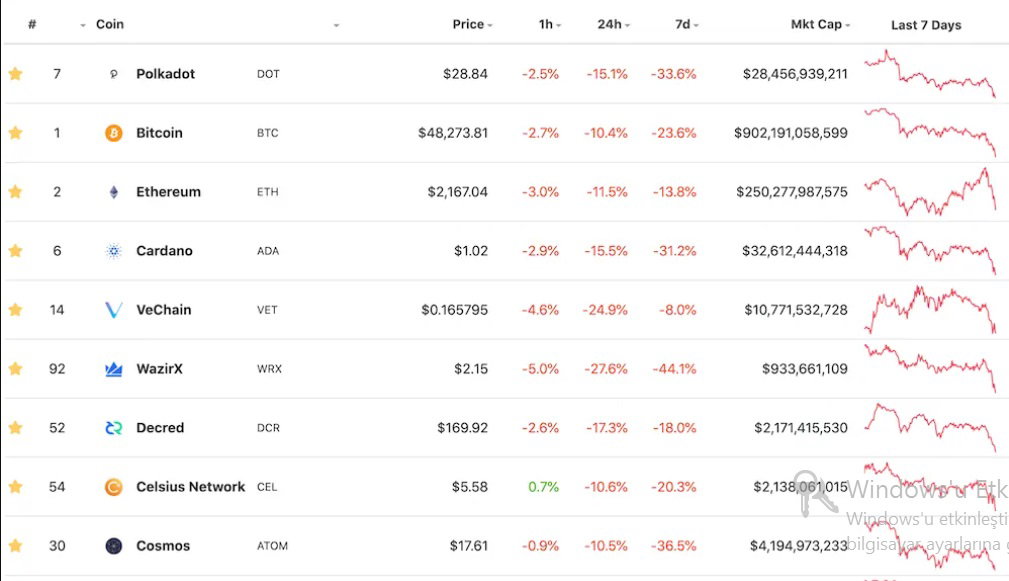Click the Ethereum logo icon
Screen dimensions: 1009x581
point(114,192)
